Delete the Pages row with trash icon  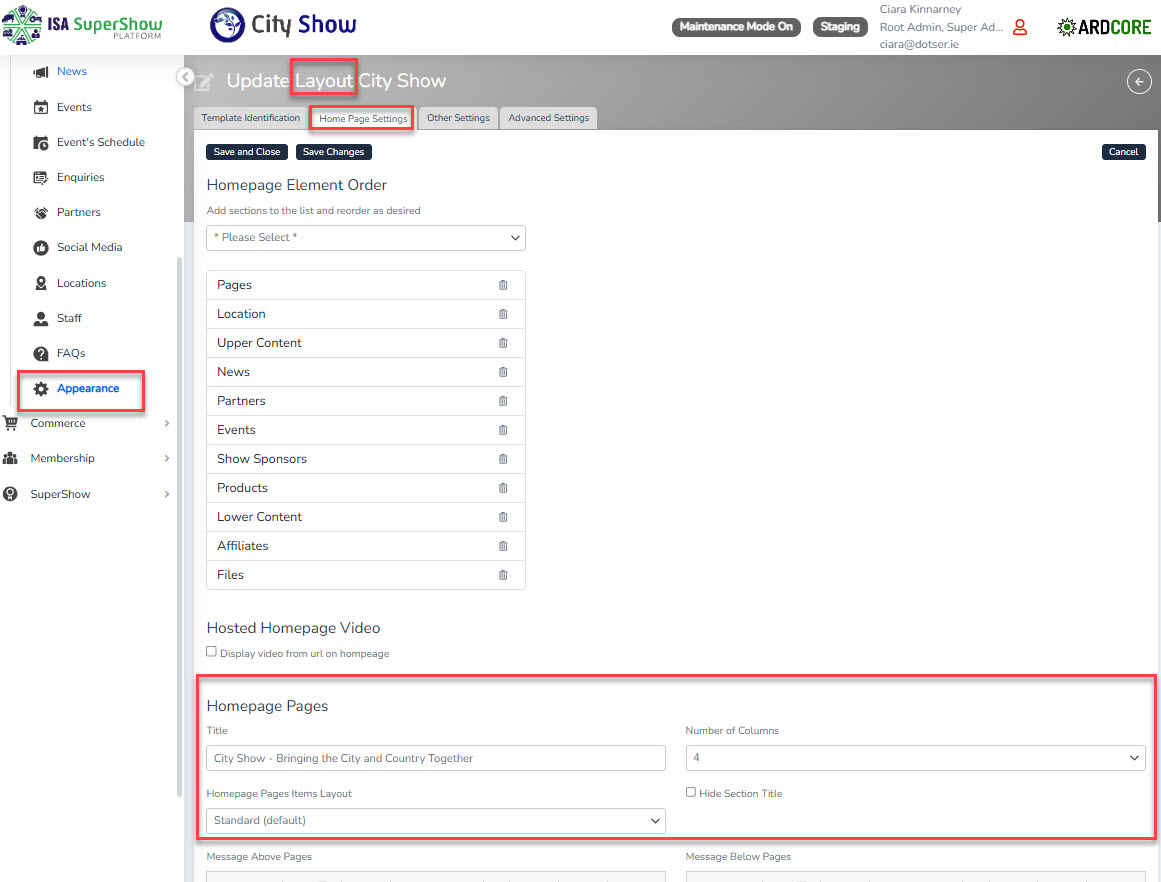click(503, 285)
